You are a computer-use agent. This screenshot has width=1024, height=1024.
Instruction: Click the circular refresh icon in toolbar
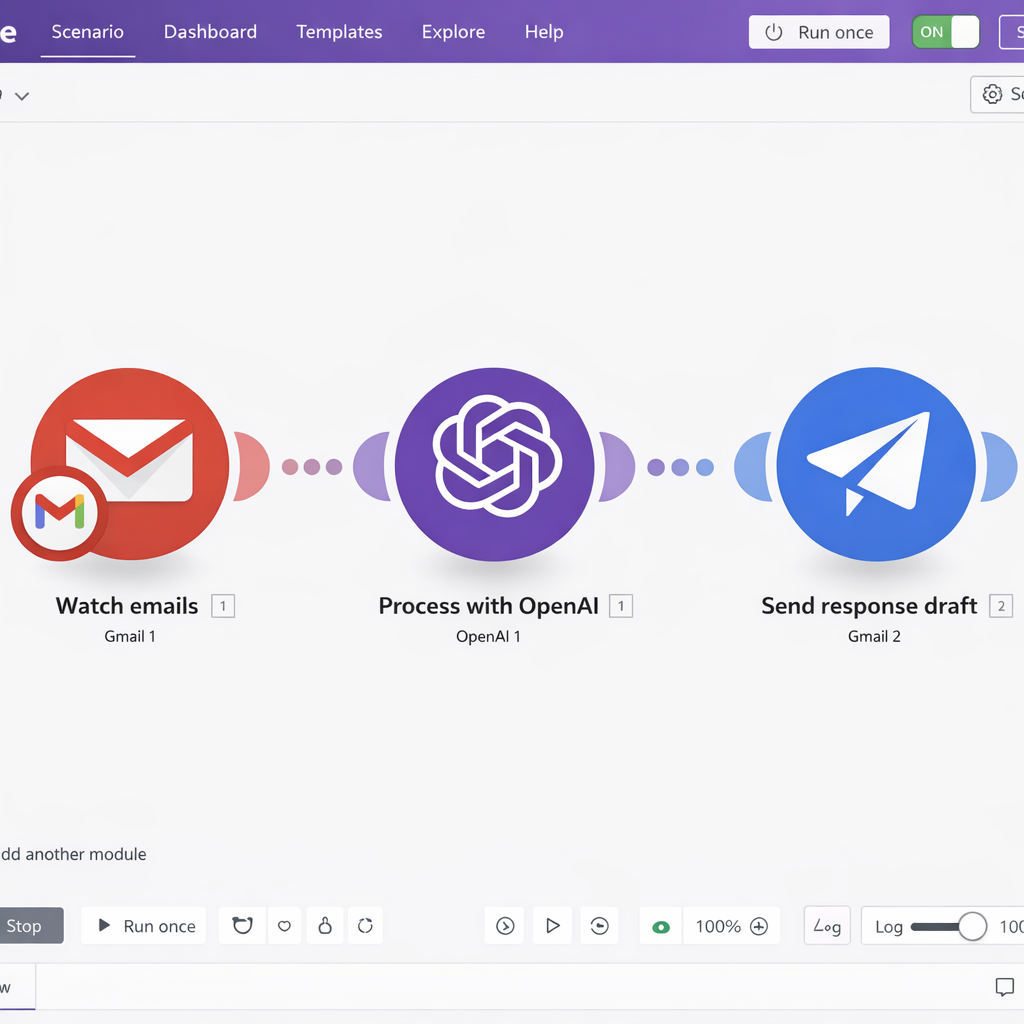[x=365, y=926]
